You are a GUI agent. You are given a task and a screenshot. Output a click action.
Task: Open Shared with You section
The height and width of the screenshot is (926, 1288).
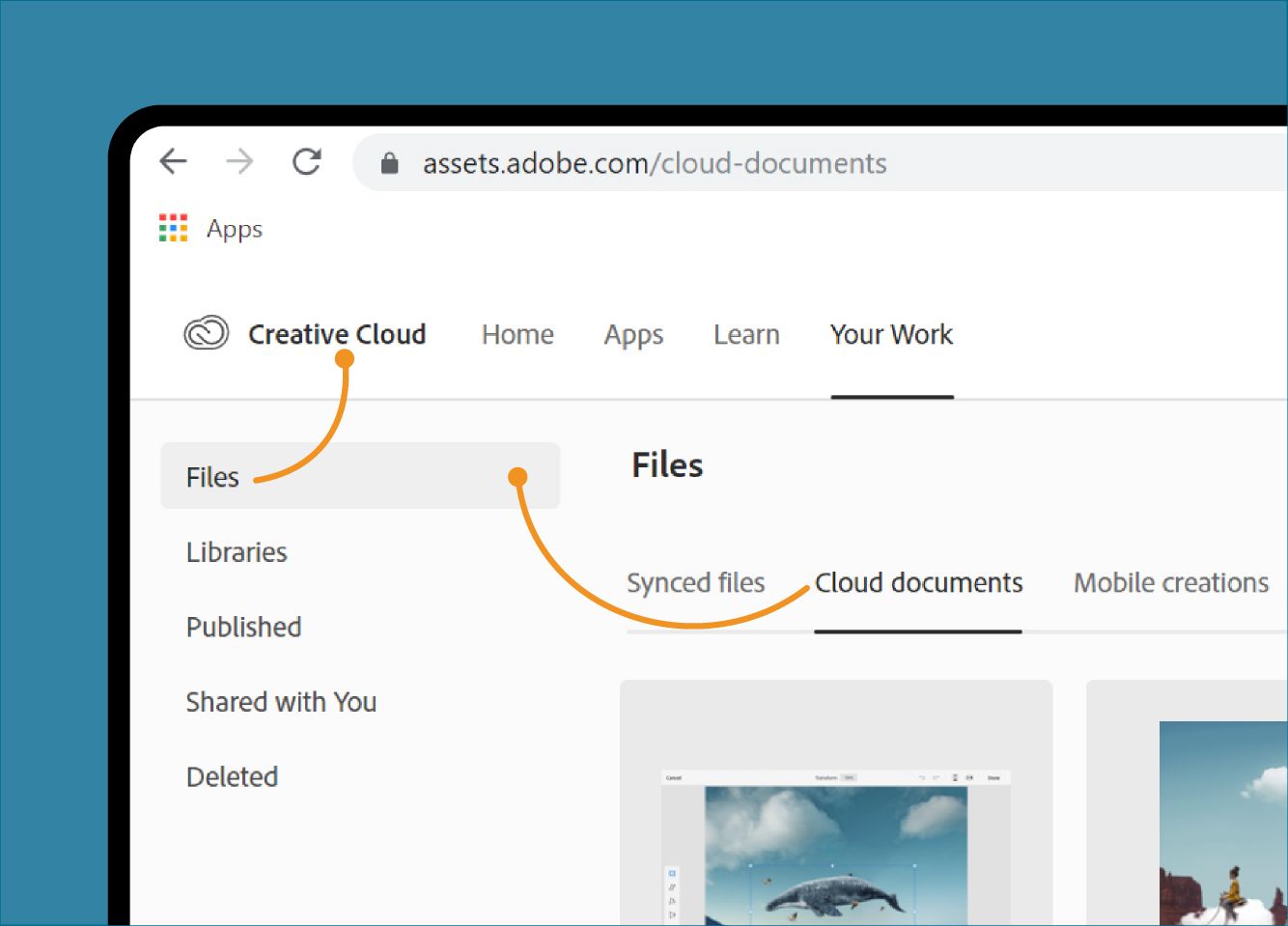pos(281,702)
